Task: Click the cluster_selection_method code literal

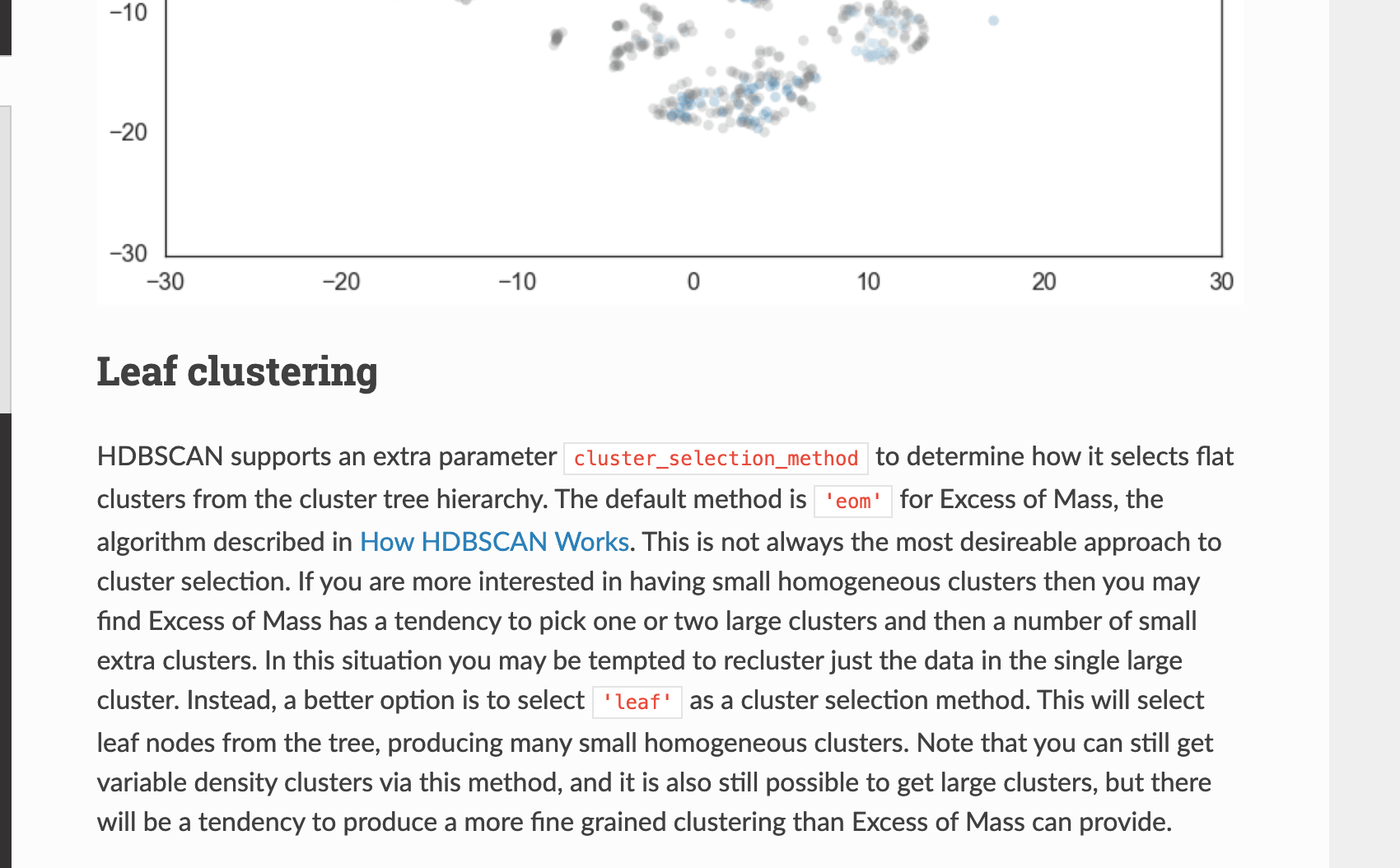Action: [x=716, y=459]
